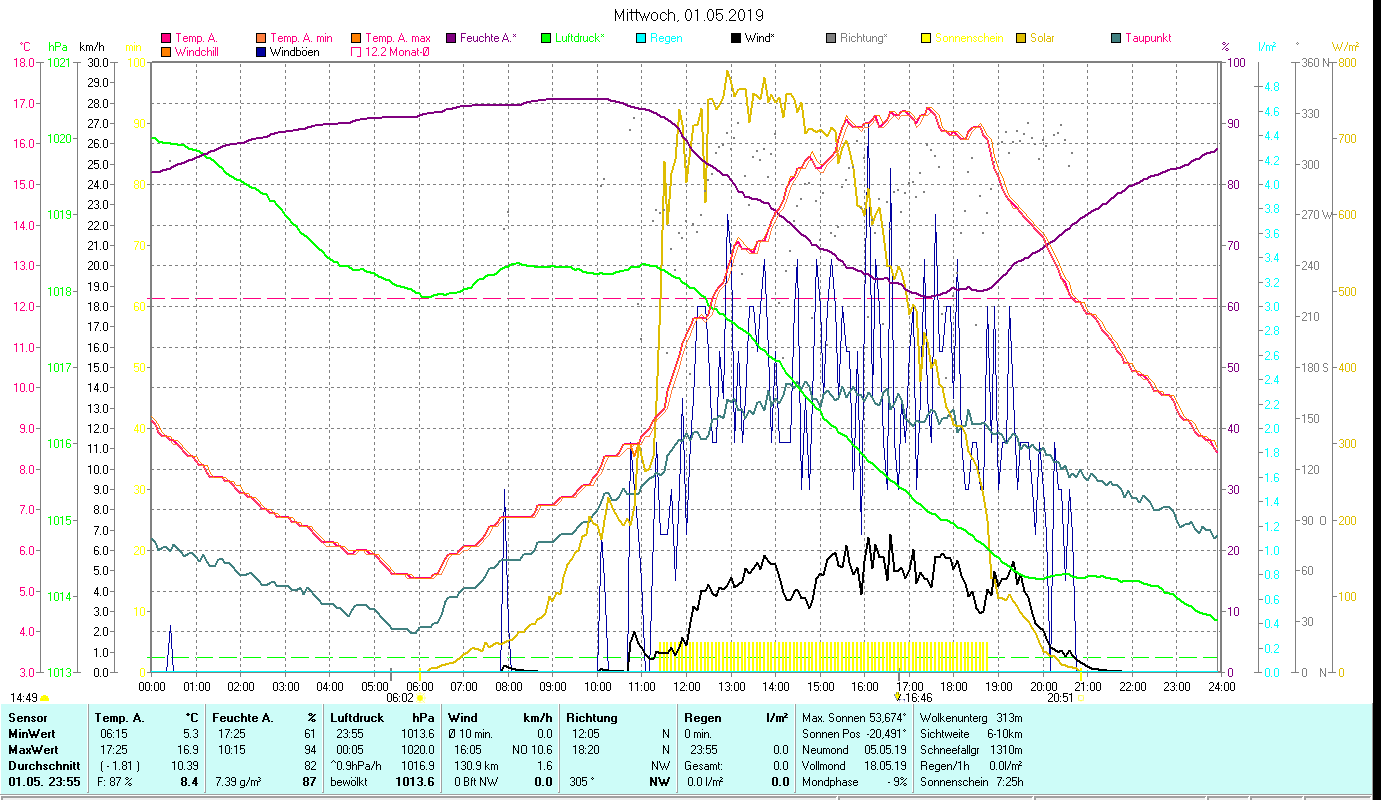Click the 'Mondphase -9%' entry
This screenshot has width=1381, height=800.
tap(855, 781)
